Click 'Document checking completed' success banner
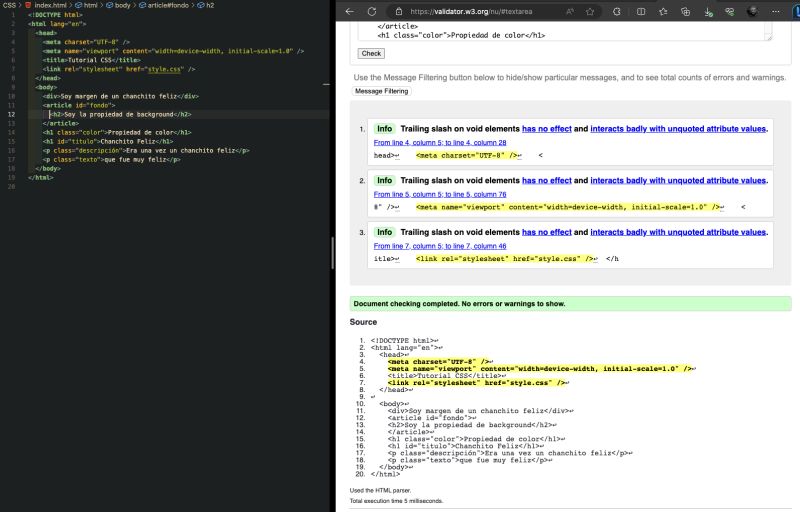Viewport: 800px width, 512px height. 570,303
